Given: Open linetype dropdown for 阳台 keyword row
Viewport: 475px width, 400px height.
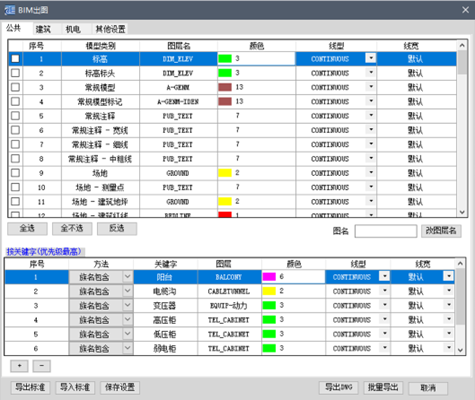Looking at the screenshot, I should pyautogui.click(x=385, y=276).
